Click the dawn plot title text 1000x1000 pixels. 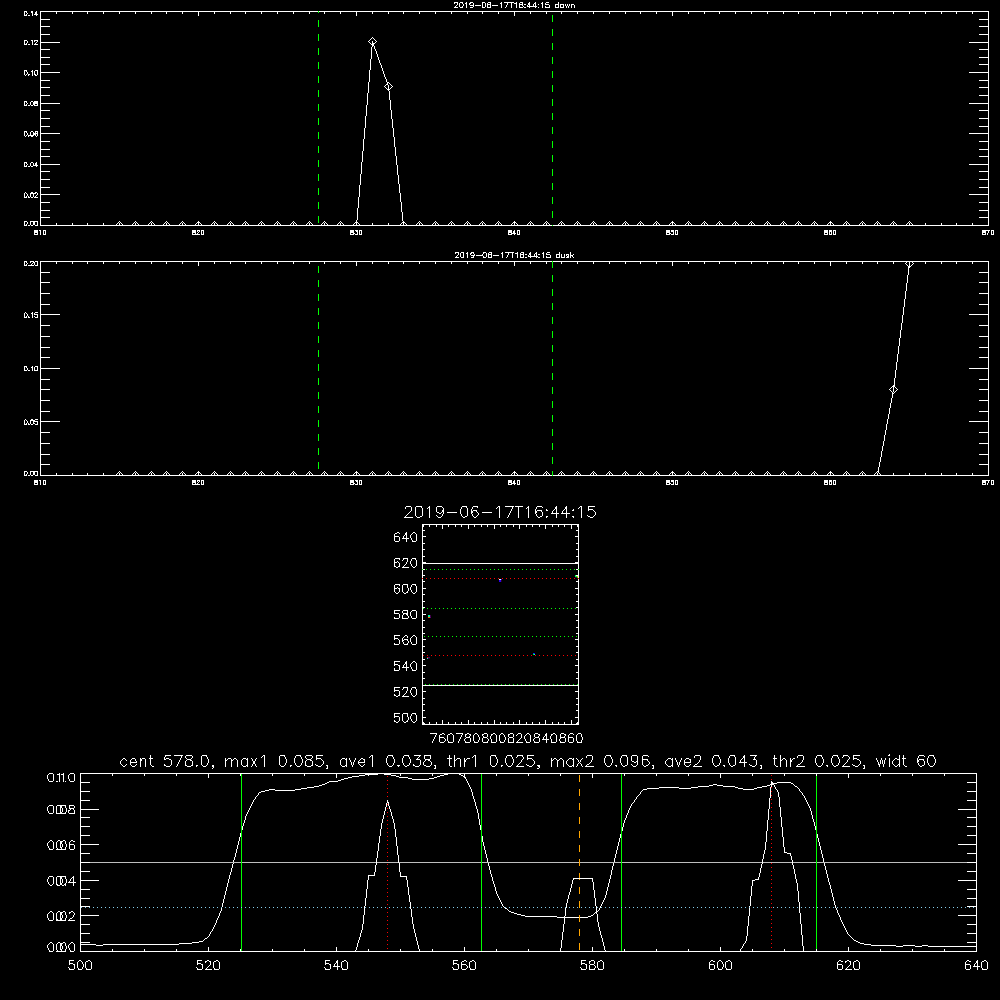(514, 5)
